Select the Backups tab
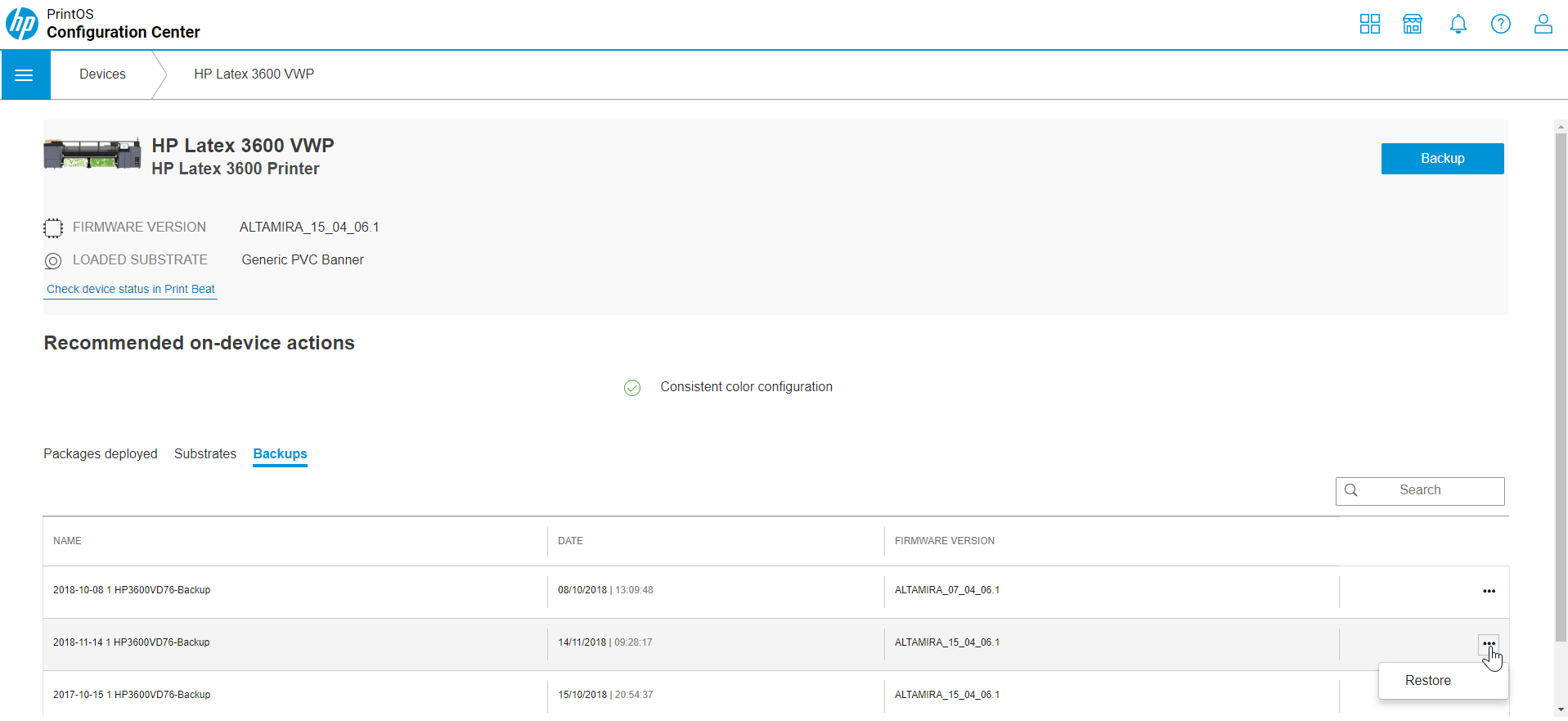Screen dimensions: 1568x721 pos(281,453)
